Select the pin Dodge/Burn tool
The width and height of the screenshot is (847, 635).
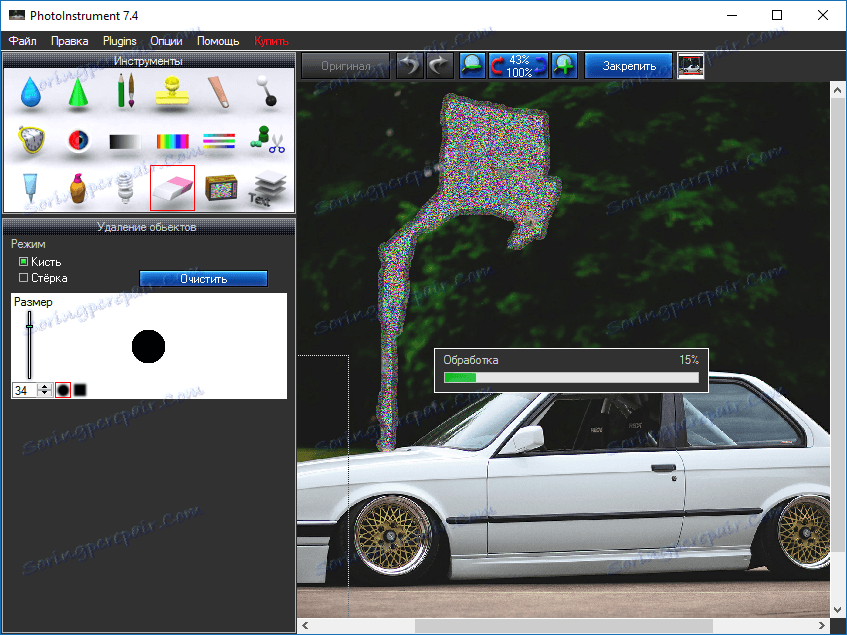pos(266,90)
